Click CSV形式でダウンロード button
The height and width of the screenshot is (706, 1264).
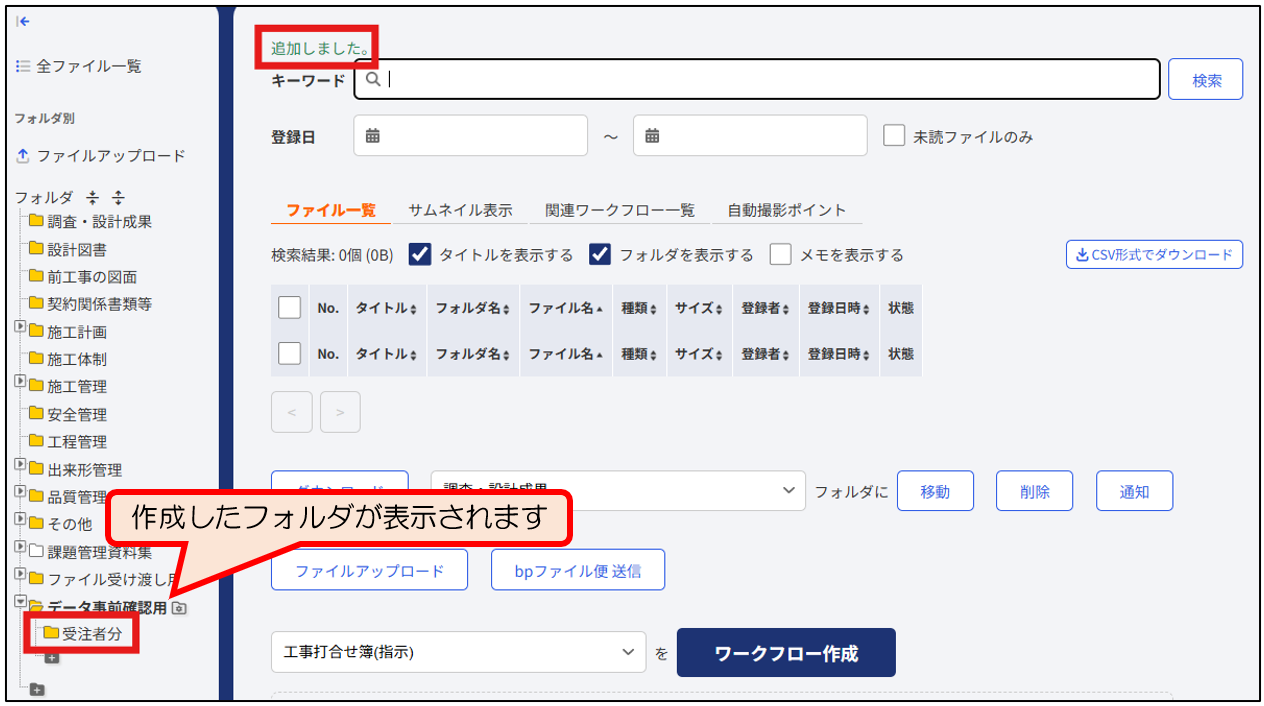pos(1154,255)
